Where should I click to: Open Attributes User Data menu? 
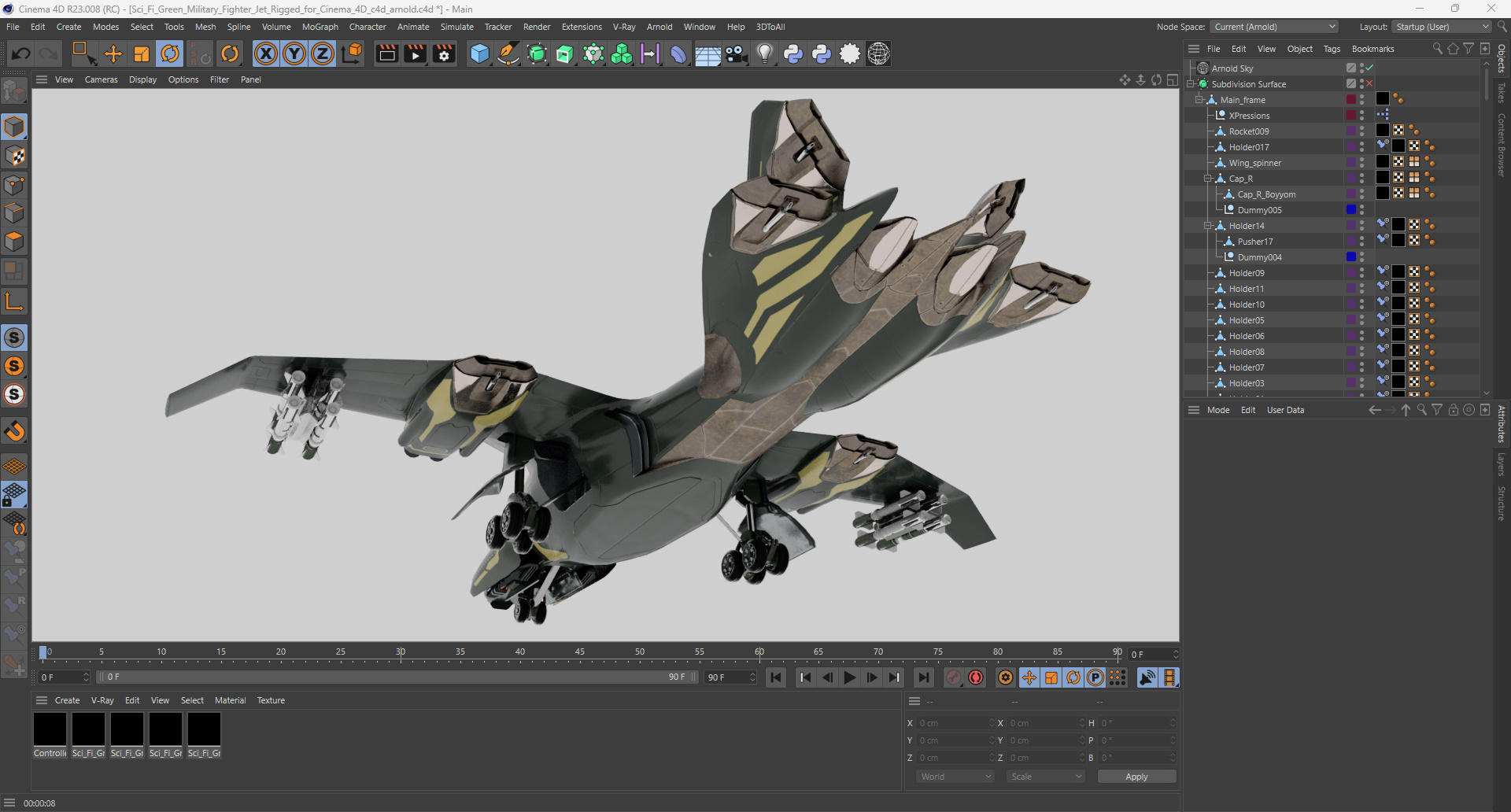(x=1285, y=410)
